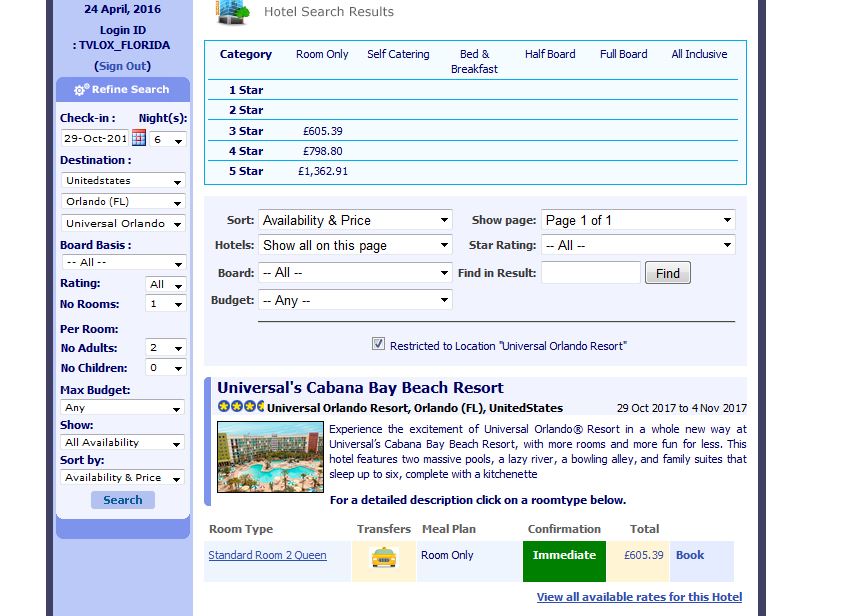Open the main Sort dropdown
The image size is (848, 616).
pyautogui.click(x=355, y=220)
